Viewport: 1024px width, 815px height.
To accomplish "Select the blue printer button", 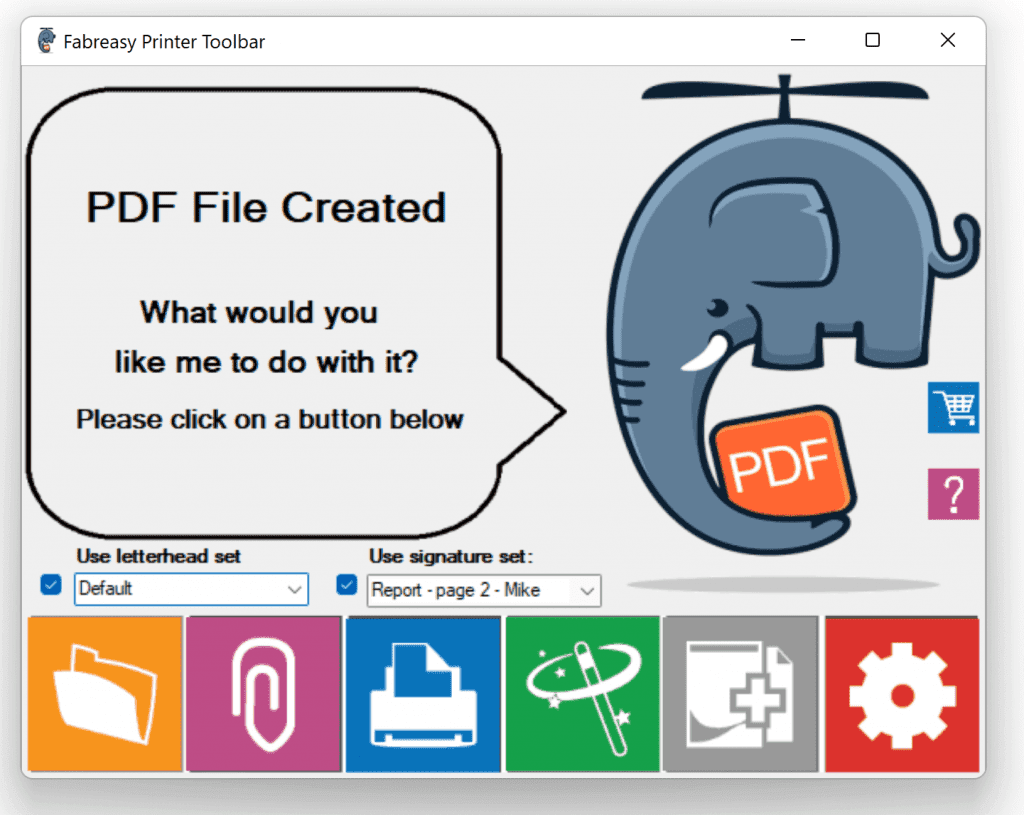I will pos(422,694).
